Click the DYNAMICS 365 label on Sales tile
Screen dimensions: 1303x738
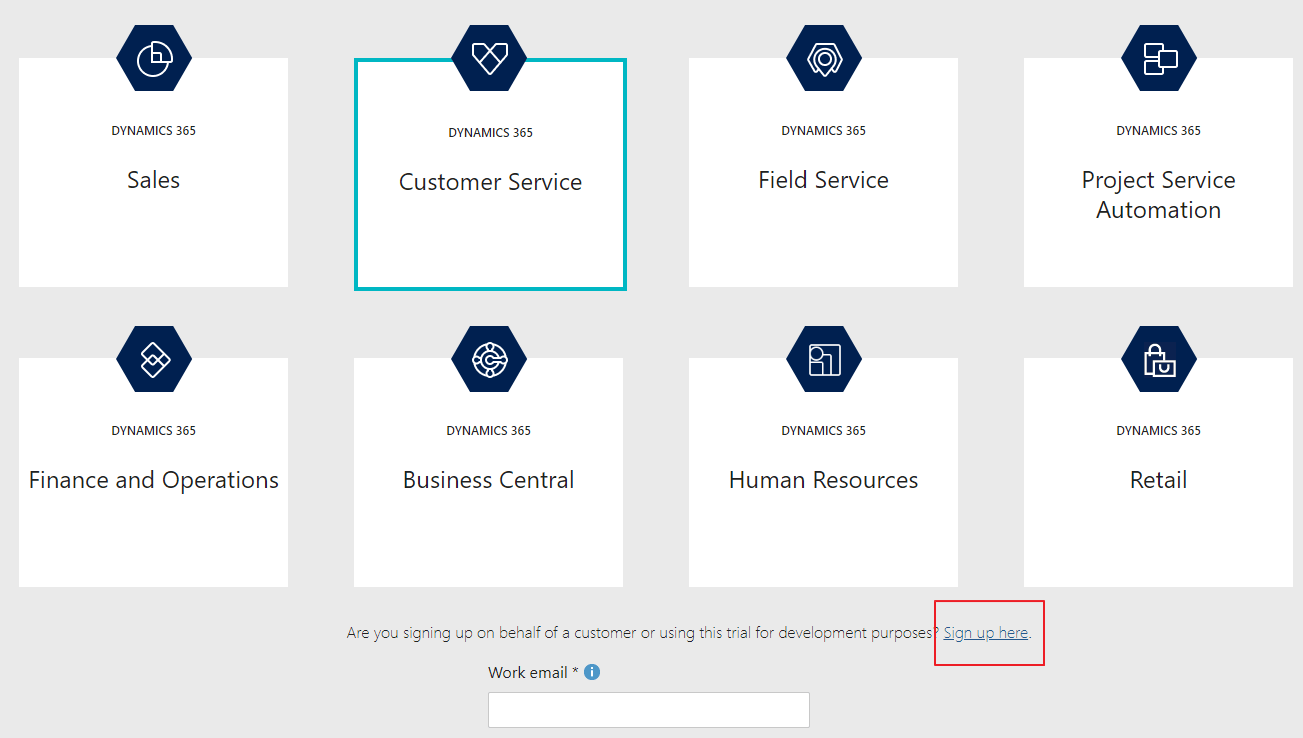point(153,130)
